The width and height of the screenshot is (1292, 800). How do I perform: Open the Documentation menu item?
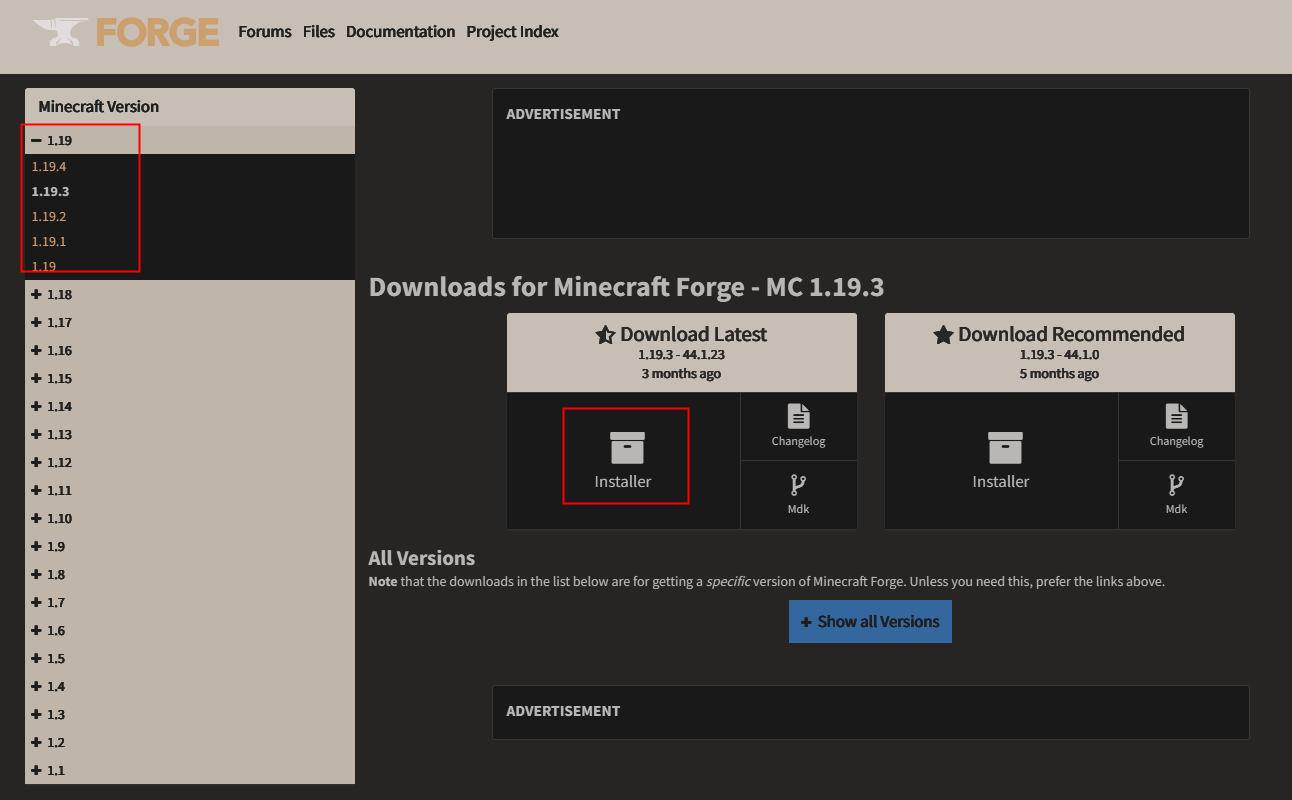point(401,32)
